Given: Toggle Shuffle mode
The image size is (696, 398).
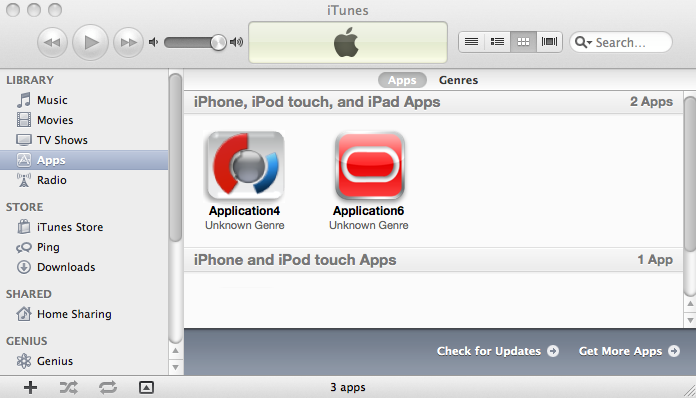Looking at the screenshot, I should pos(69,387).
